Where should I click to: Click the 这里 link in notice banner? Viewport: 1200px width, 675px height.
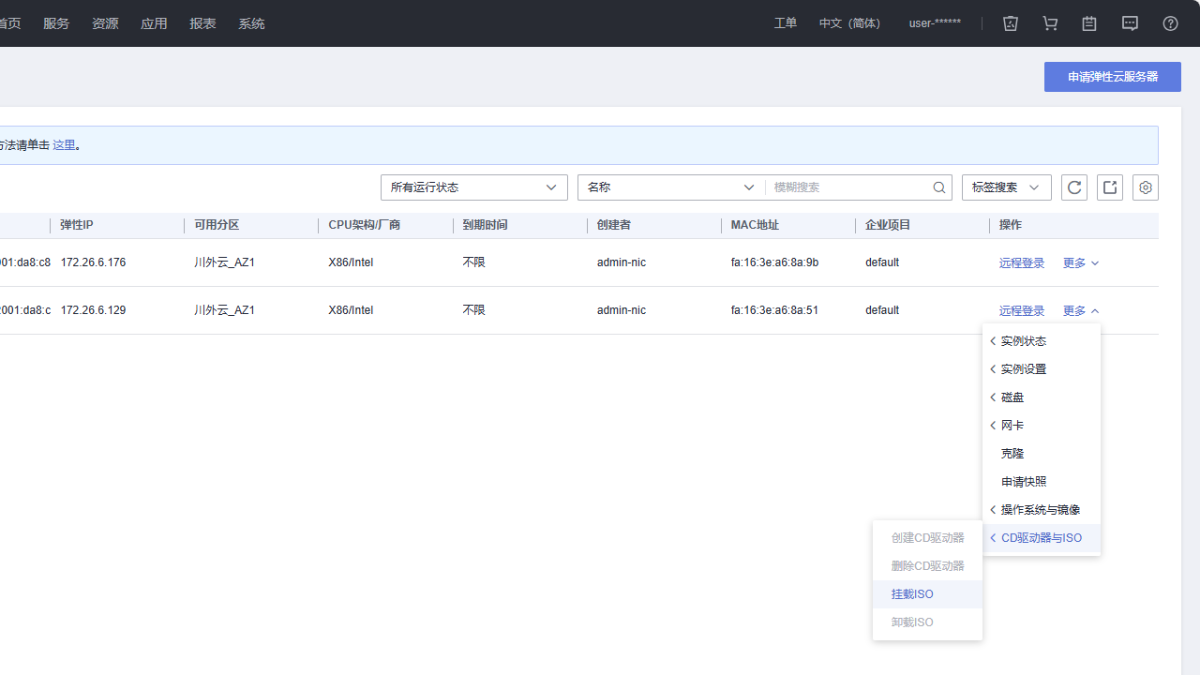click(x=64, y=145)
